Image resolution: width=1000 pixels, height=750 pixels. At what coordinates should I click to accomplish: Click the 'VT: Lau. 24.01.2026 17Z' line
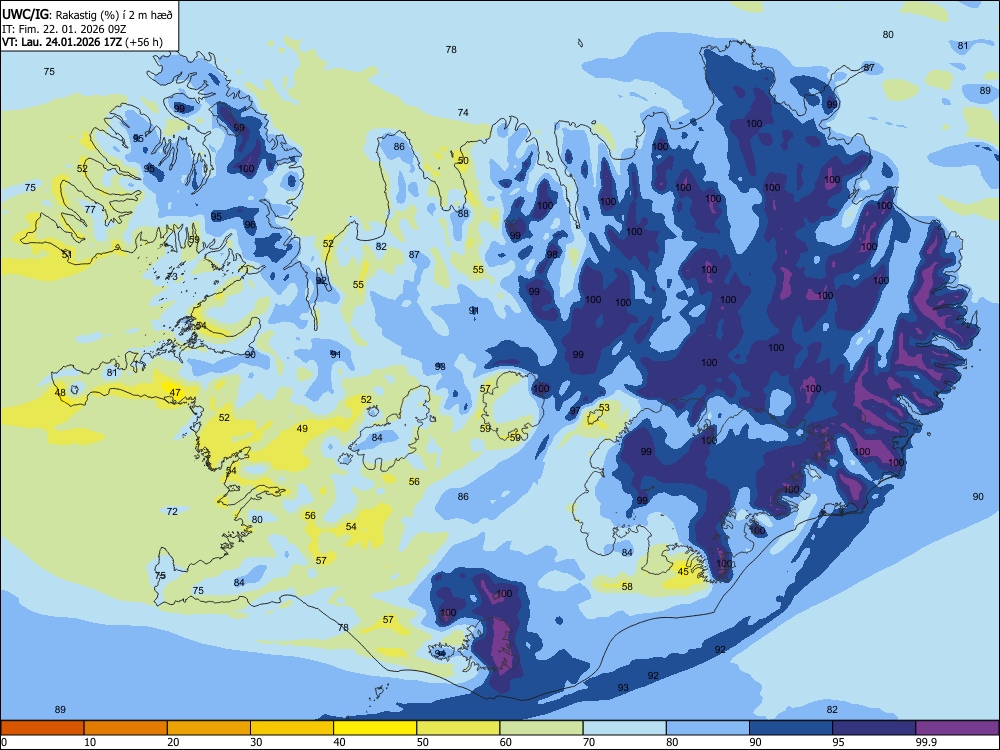[62, 43]
